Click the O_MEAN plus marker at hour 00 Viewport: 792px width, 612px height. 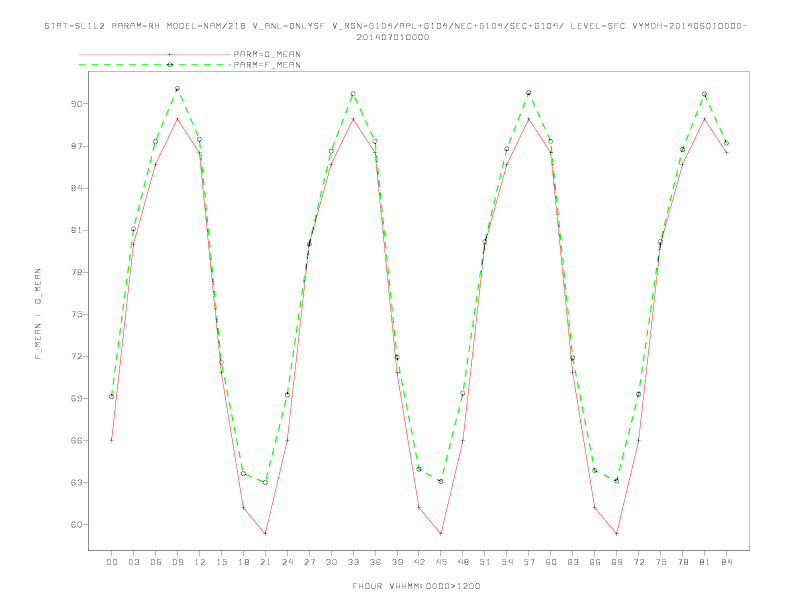coord(112,440)
